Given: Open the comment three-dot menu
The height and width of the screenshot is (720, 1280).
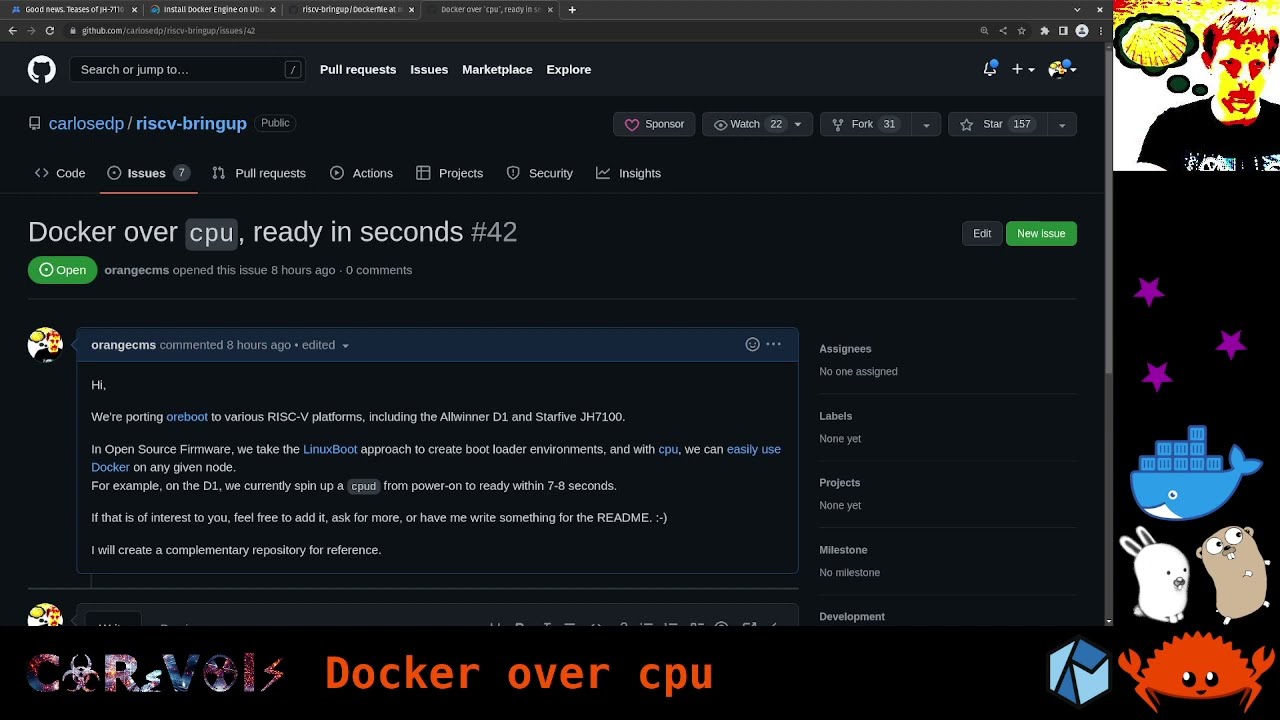Looking at the screenshot, I should pyautogui.click(x=773, y=344).
